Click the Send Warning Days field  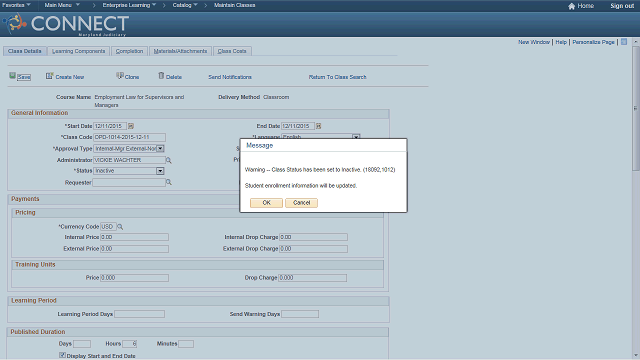(x=300, y=314)
